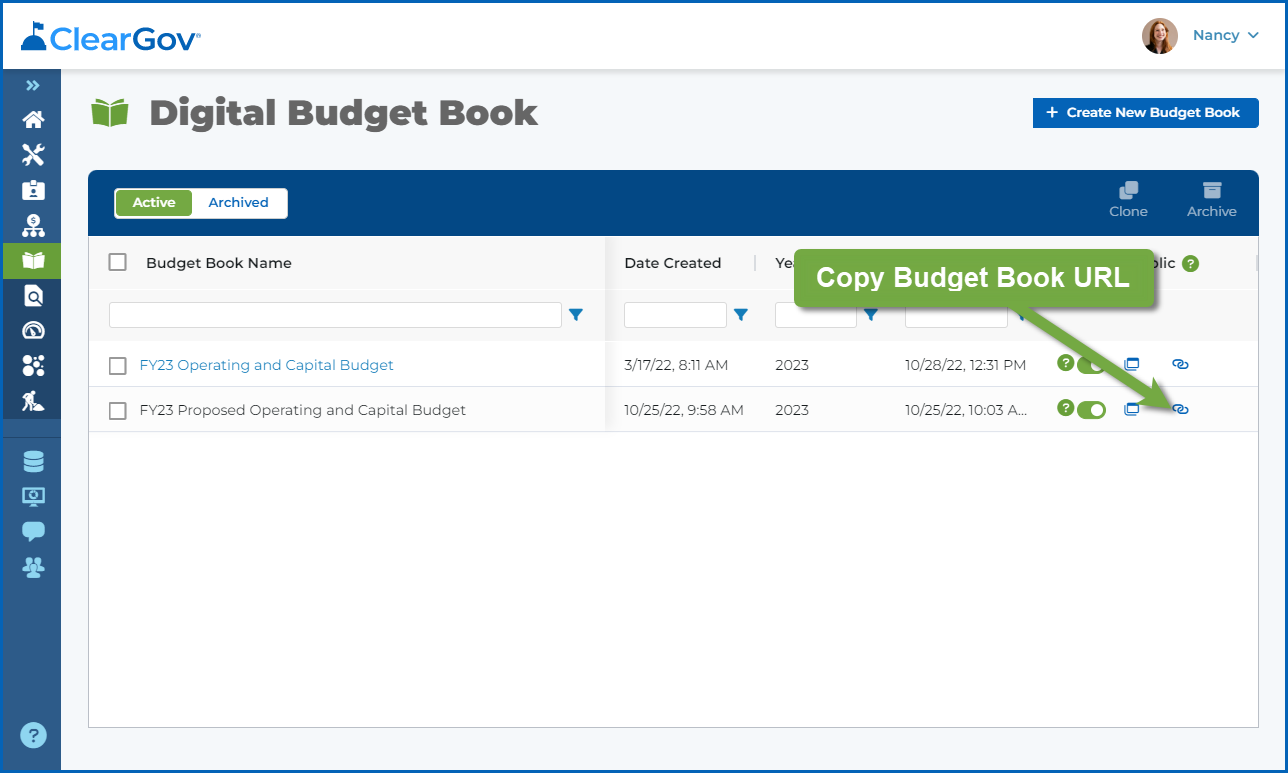Click the 10/28/22, 12:31 PM modified cell

tap(965, 365)
